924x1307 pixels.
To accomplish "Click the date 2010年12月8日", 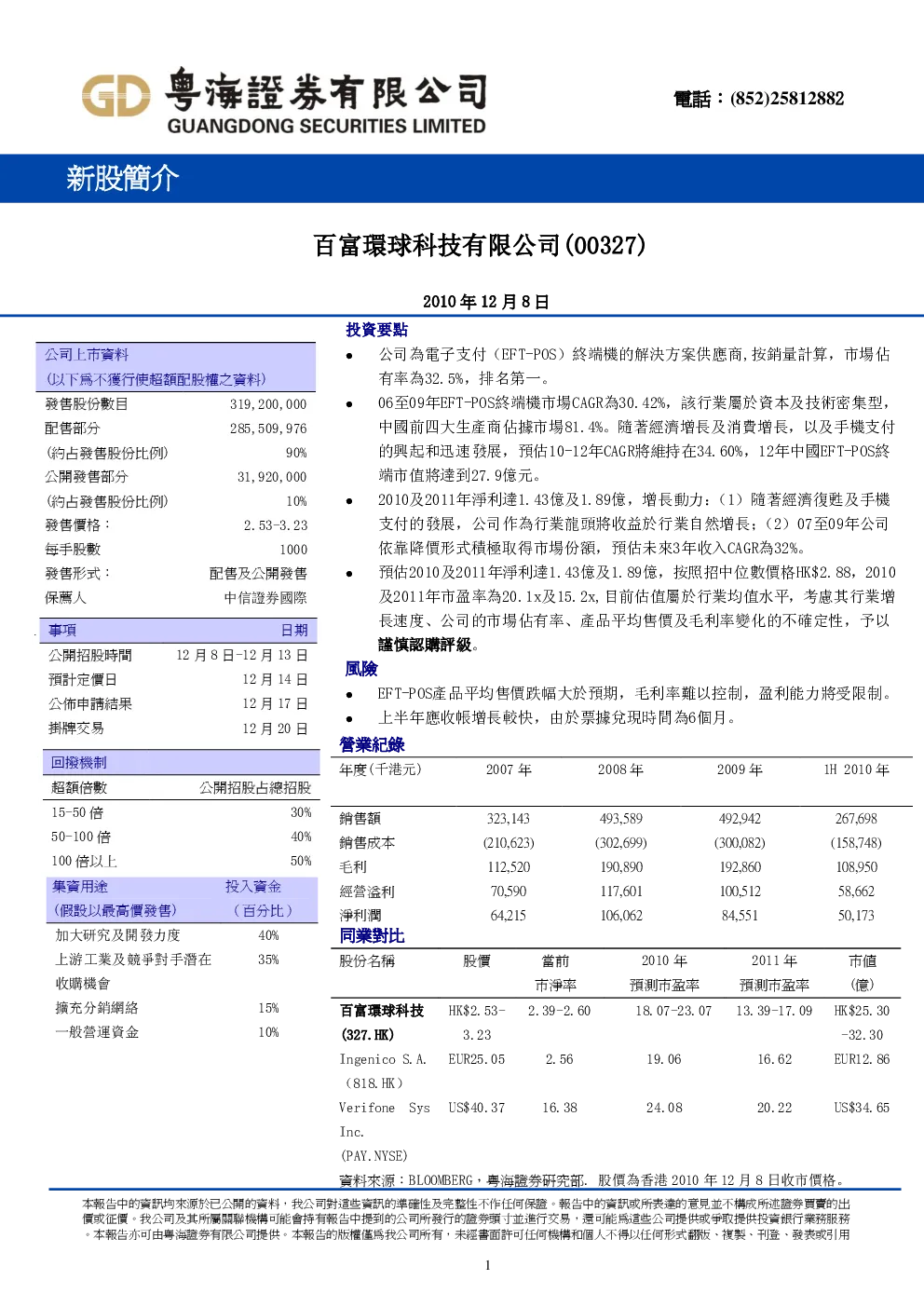I will coord(485,301).
